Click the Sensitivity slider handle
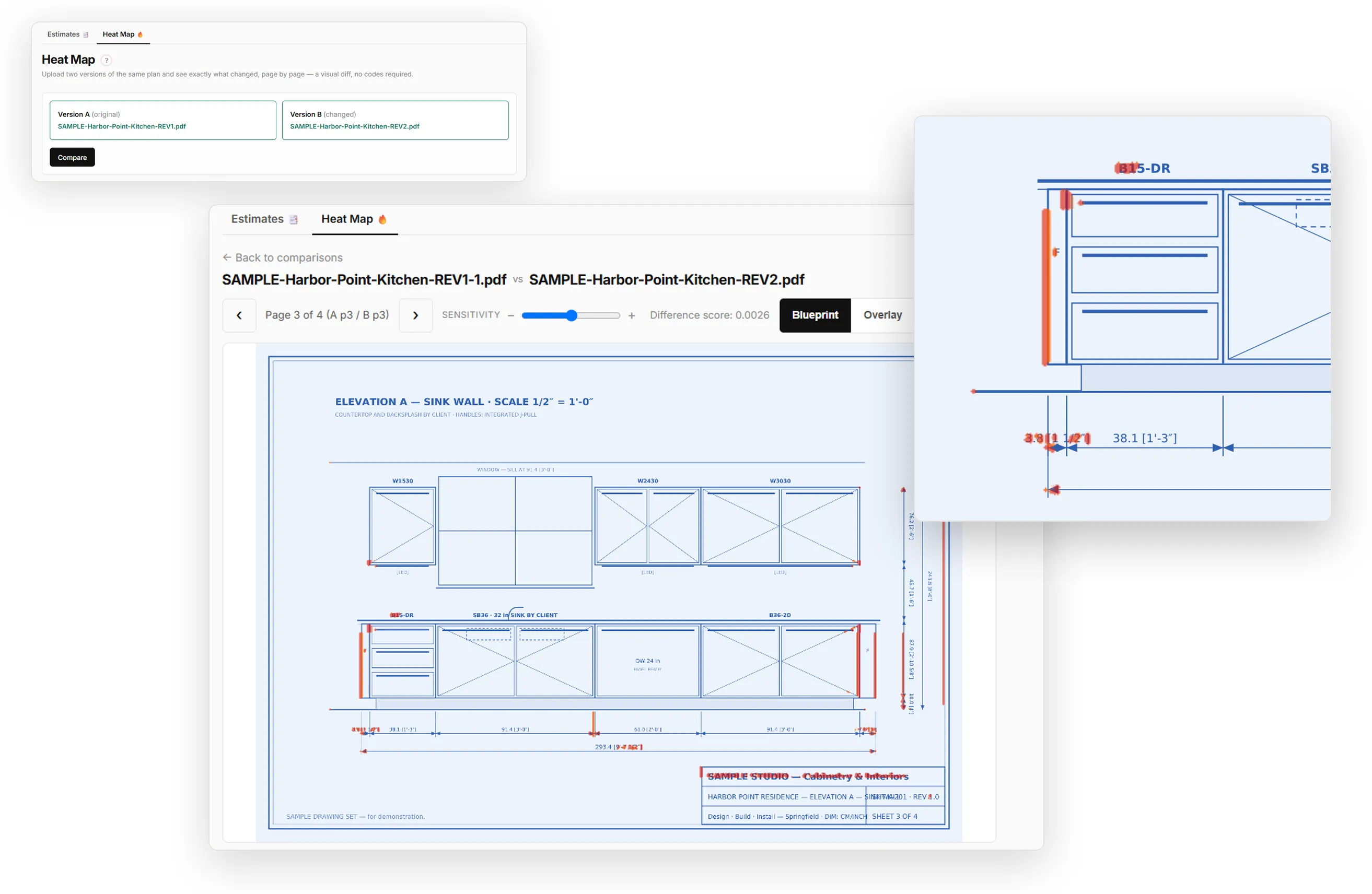Screen dimensions: 1372x894 click(571, 315)
